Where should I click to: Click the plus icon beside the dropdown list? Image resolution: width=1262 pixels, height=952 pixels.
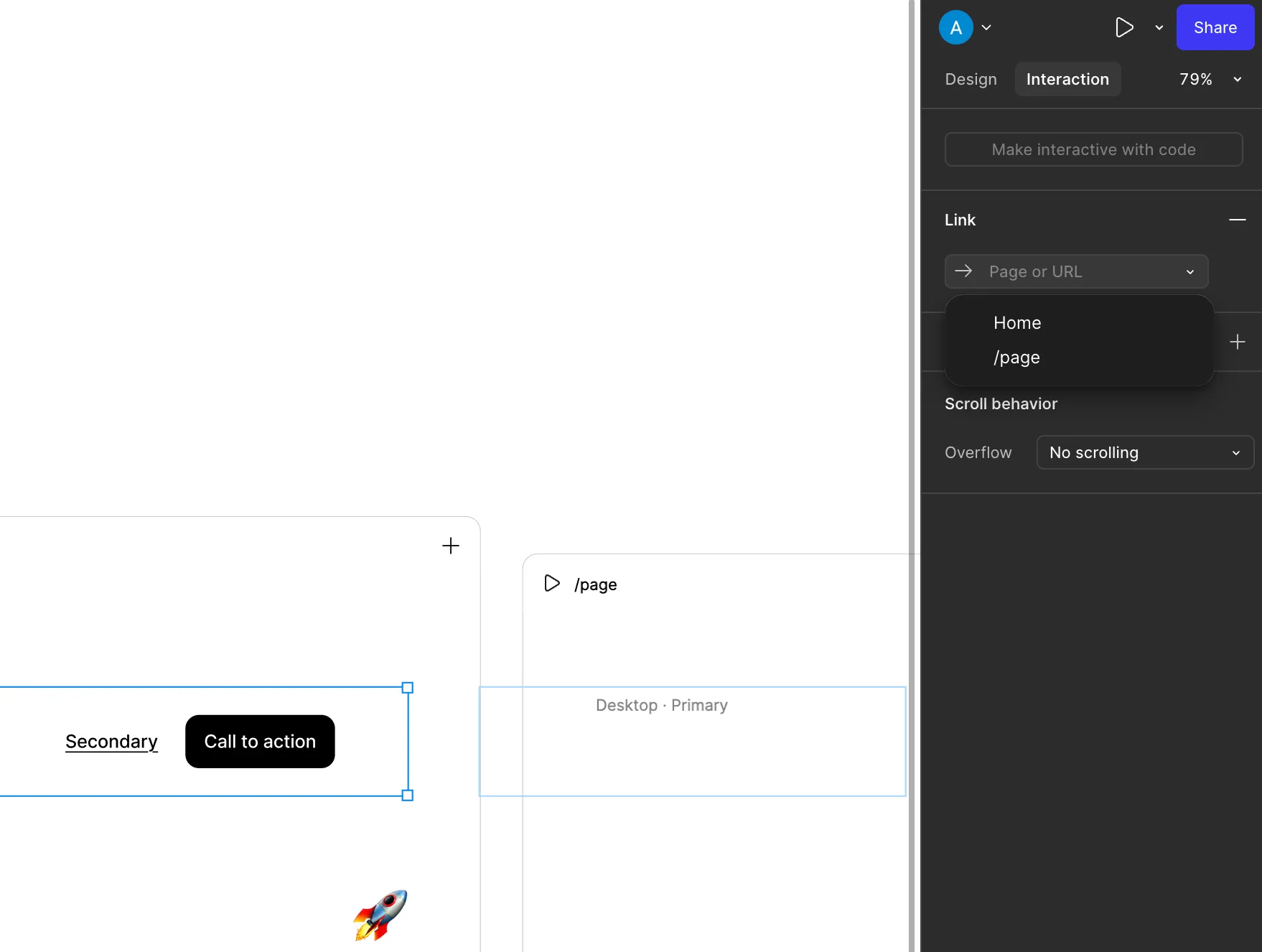[x=1237, y=342]
